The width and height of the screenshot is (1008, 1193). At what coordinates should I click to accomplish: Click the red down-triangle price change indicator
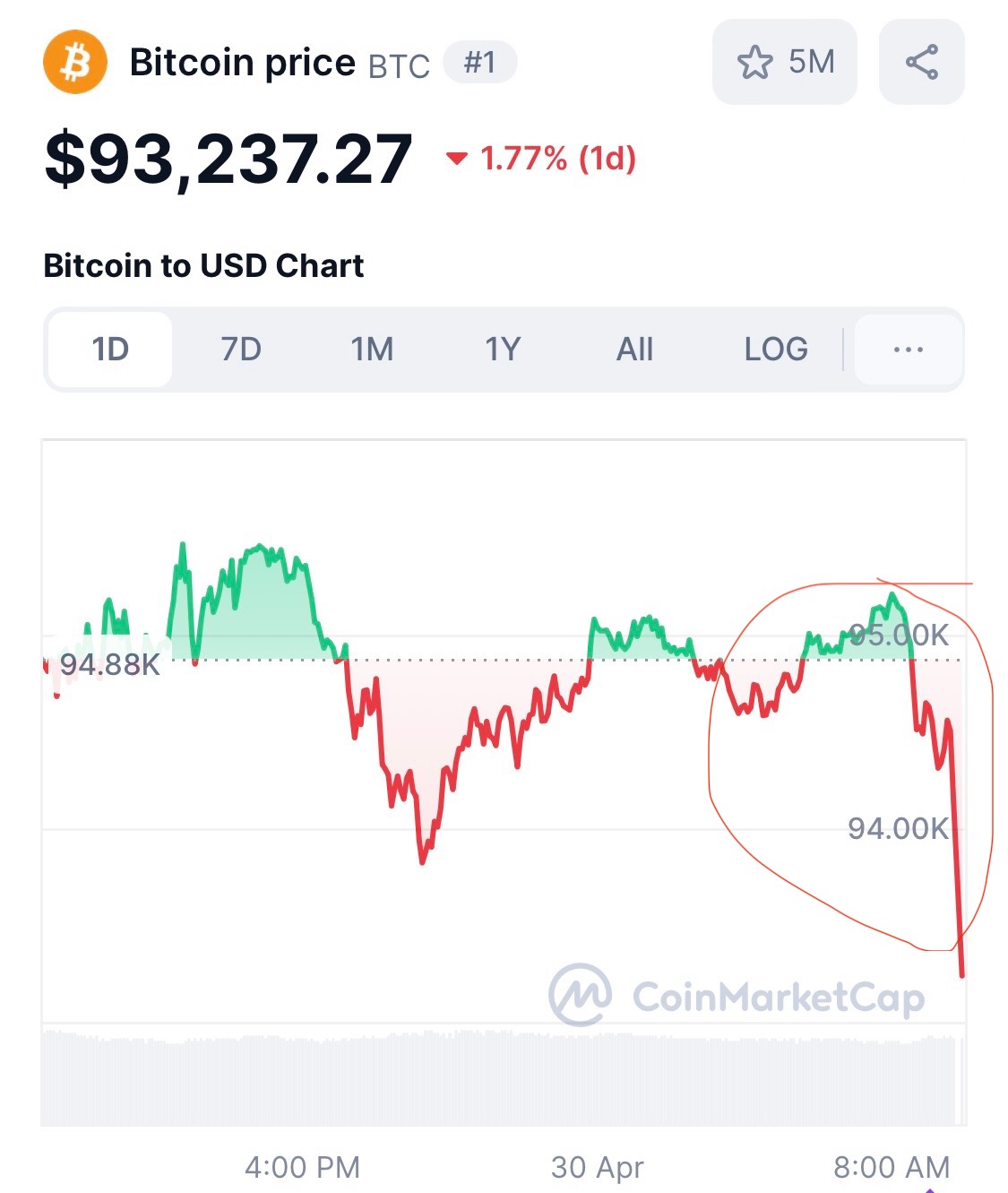pos(457,159)
